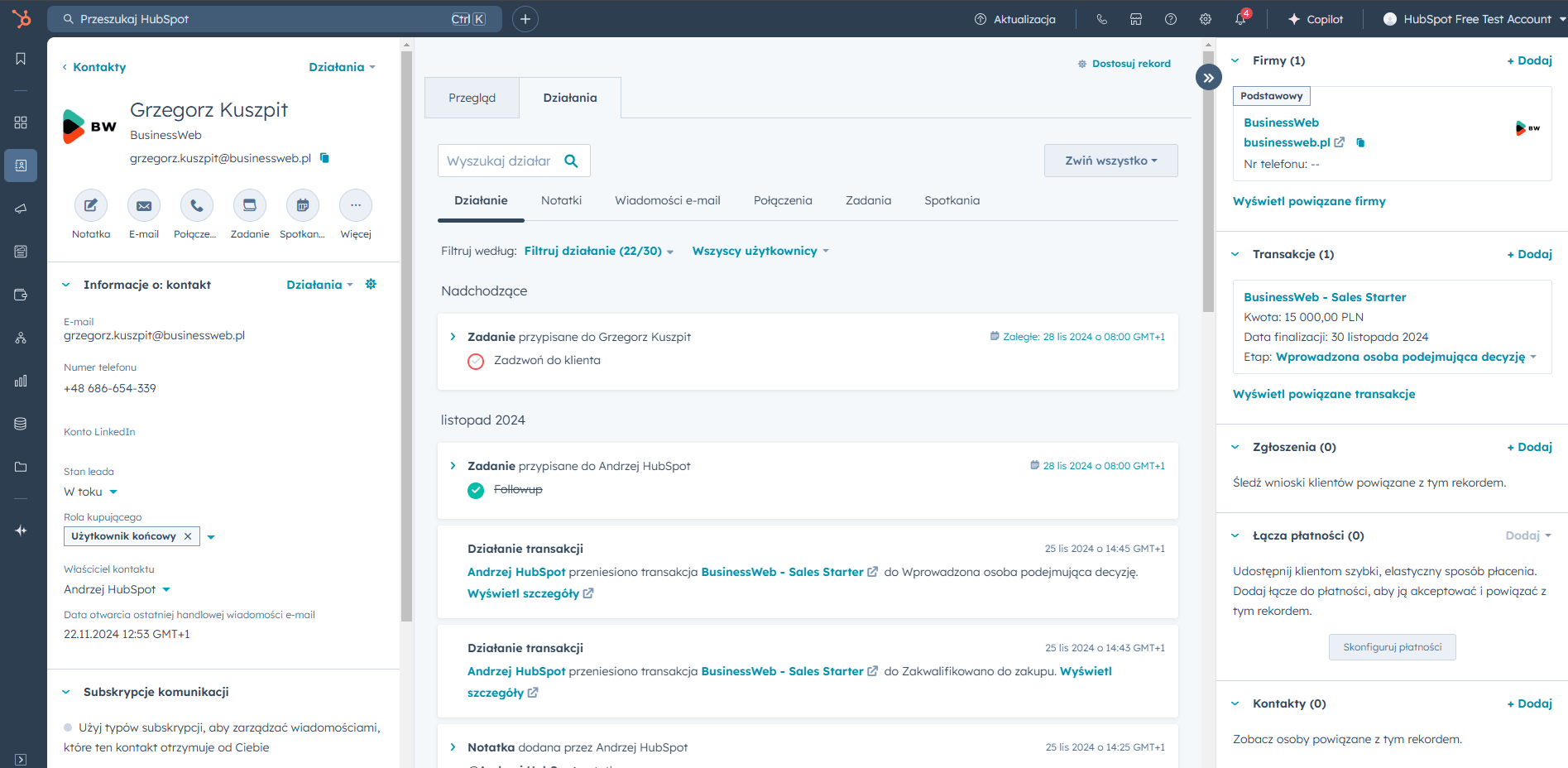The image size is (1568, 768).
Task: Collapse the Firmy (1) section
Action: [x=1235, y=60]
